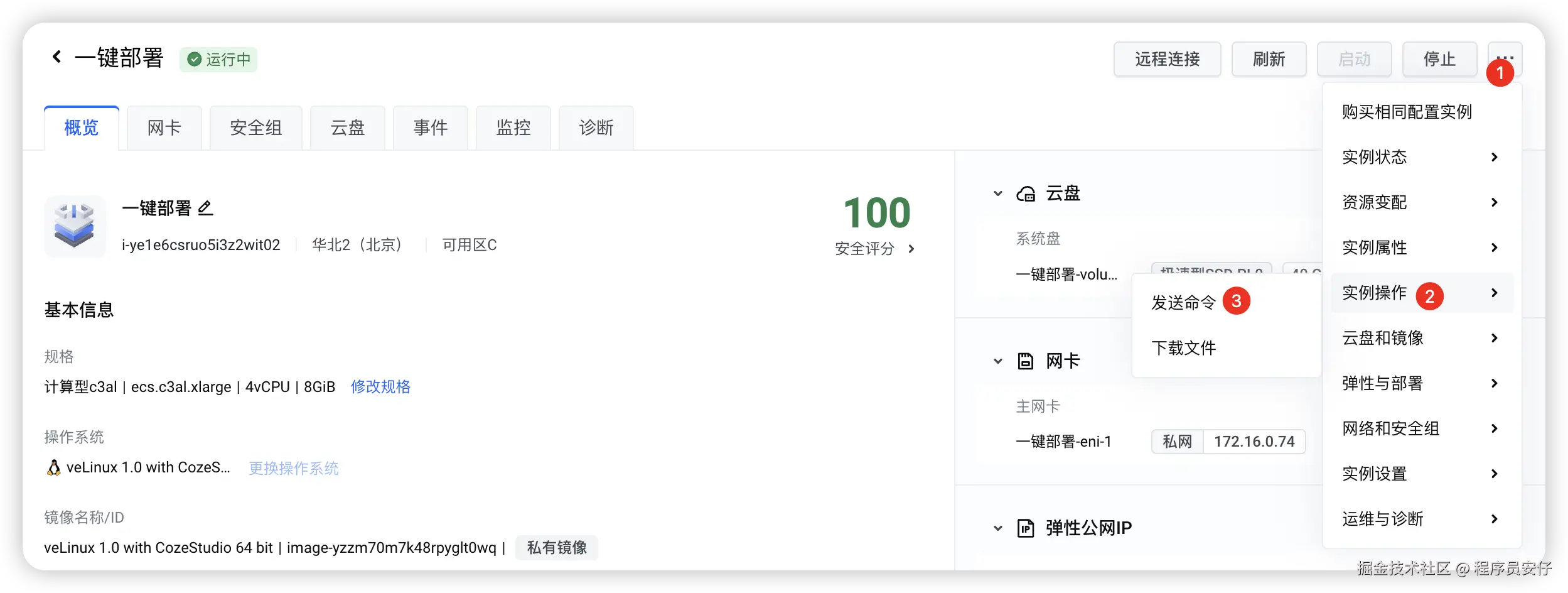
Task: Click the edit pencil next to instance name
Action: 205,208
